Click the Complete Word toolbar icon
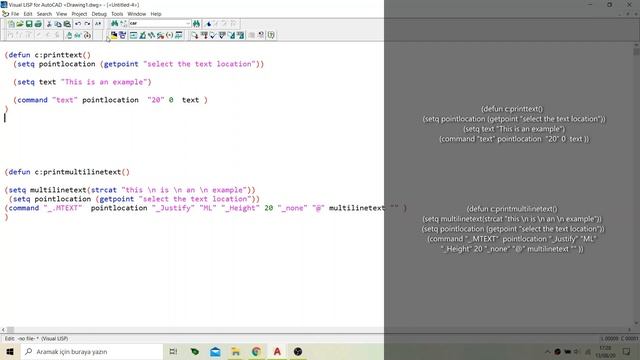Viewport: 640px width, 360px height. click(98, 24)
